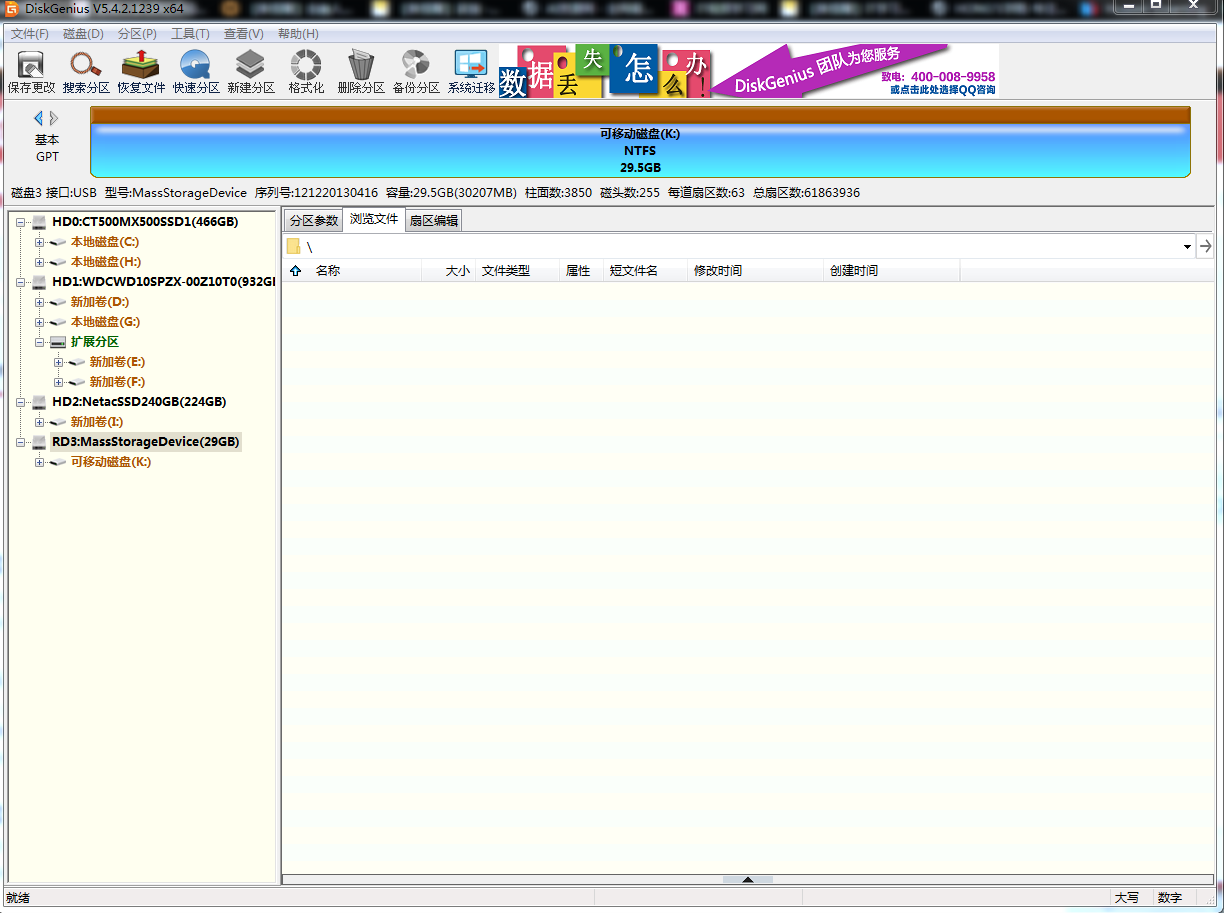Click the DiskGenius title bar app icon
1224x913 pixels.
point(11,8)
